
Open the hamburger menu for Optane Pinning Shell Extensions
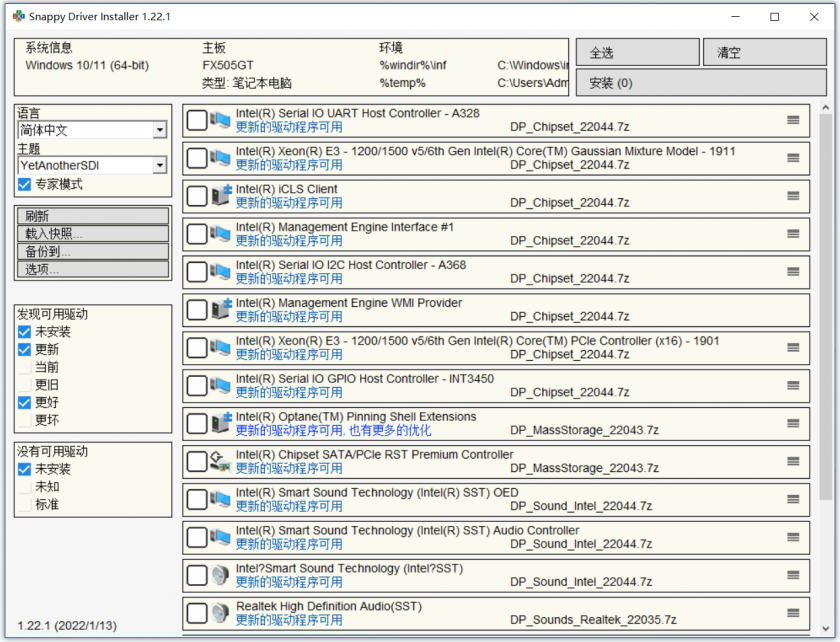(x=793, y=424)
